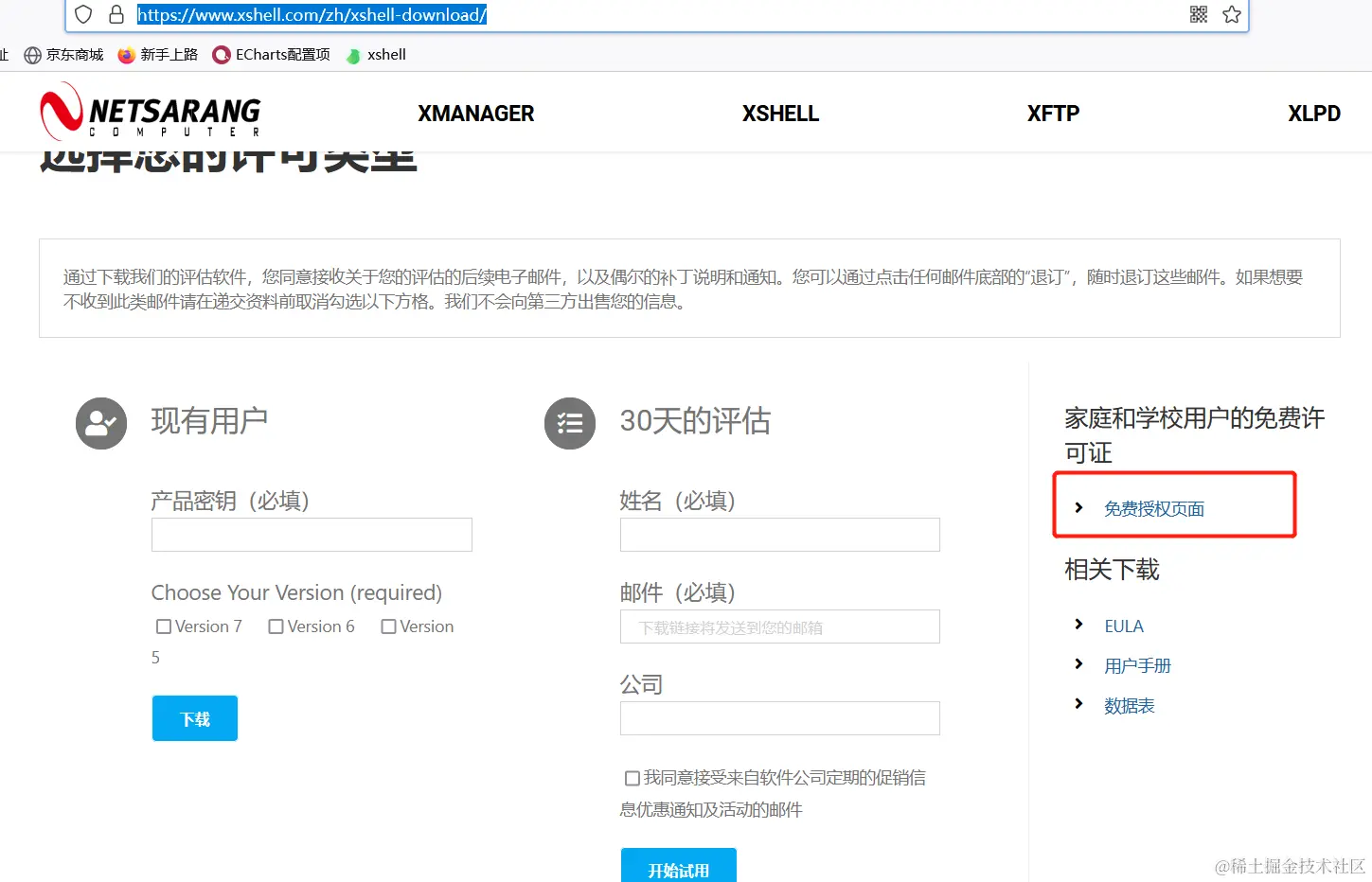The image size is (1372, 882).
Task: Bookmark this page with the star icon
Action: pos(1232,14)
